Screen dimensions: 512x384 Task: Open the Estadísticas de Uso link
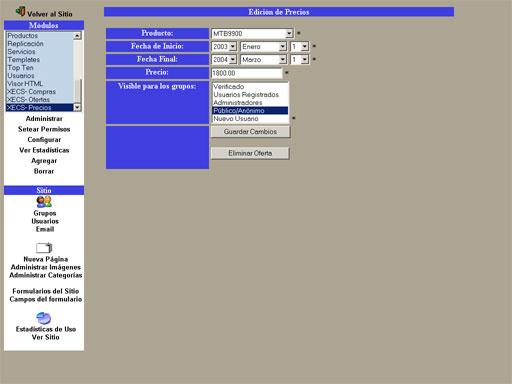[x=46, y=329]
